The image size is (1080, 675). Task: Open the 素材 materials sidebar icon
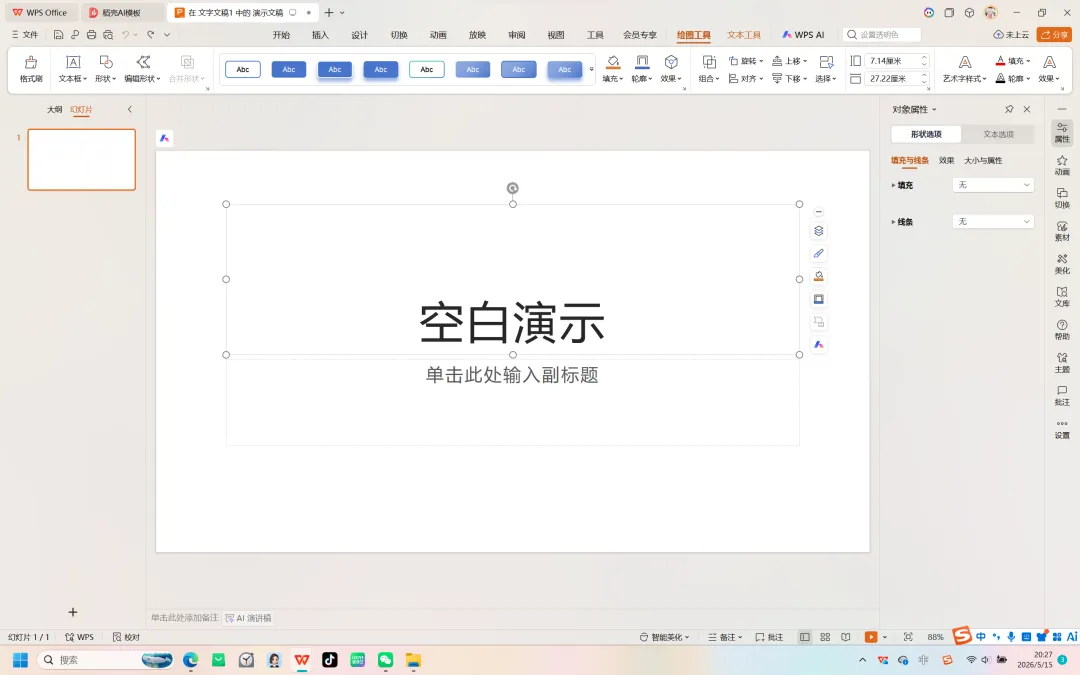pyautogui.click(x=1062, y=231)
